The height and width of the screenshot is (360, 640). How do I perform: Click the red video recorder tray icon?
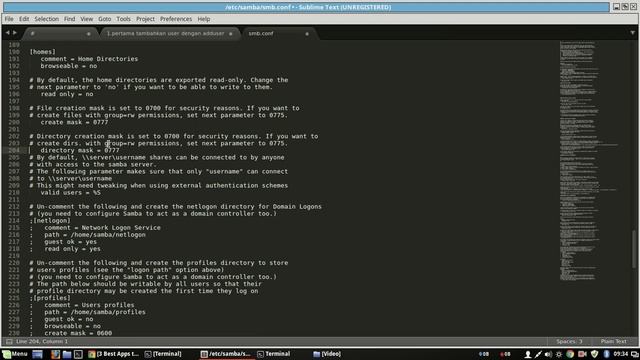(582, 354)
